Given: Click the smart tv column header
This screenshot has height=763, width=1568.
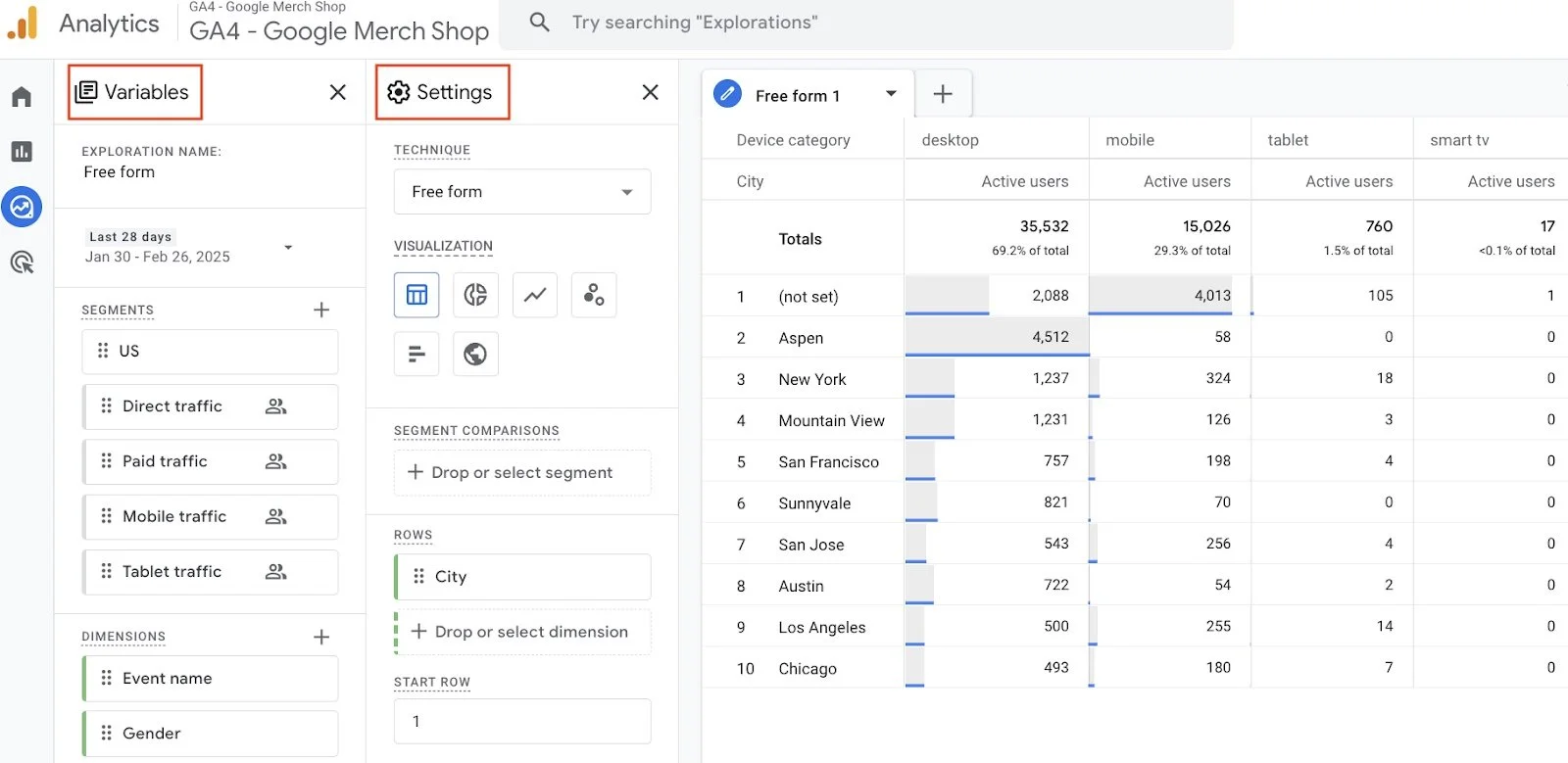Looking at the screenshot, I should coord(1459,140).
